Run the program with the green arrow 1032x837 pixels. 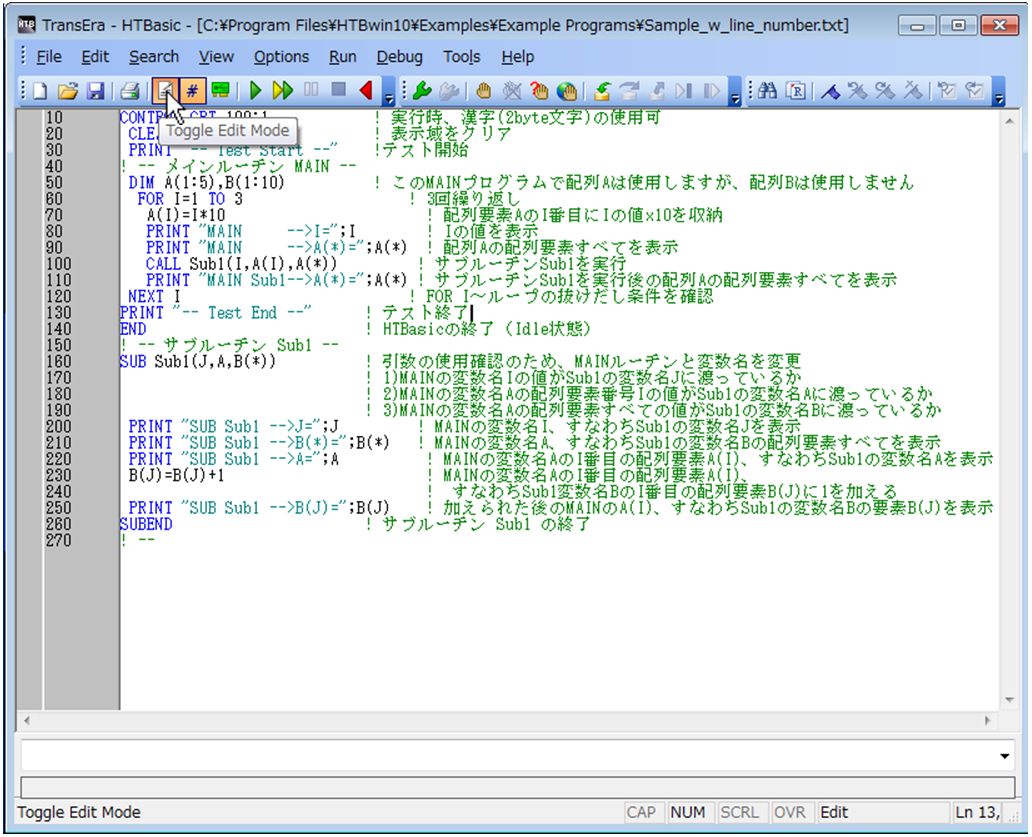tap(256, 91)
